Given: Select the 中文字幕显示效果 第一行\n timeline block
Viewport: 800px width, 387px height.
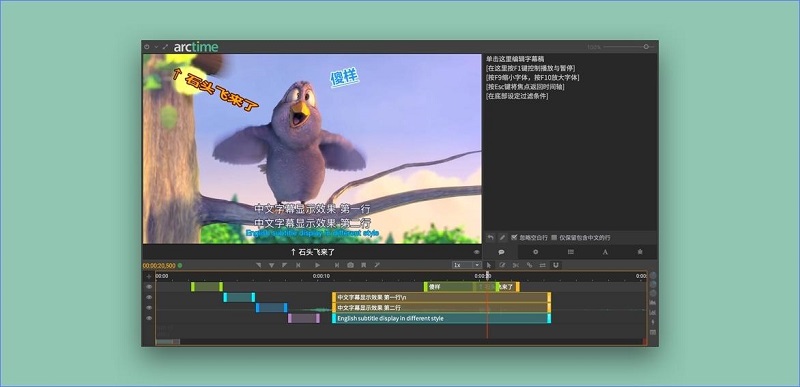Looking at the screenshot, I should pos(441,297).
